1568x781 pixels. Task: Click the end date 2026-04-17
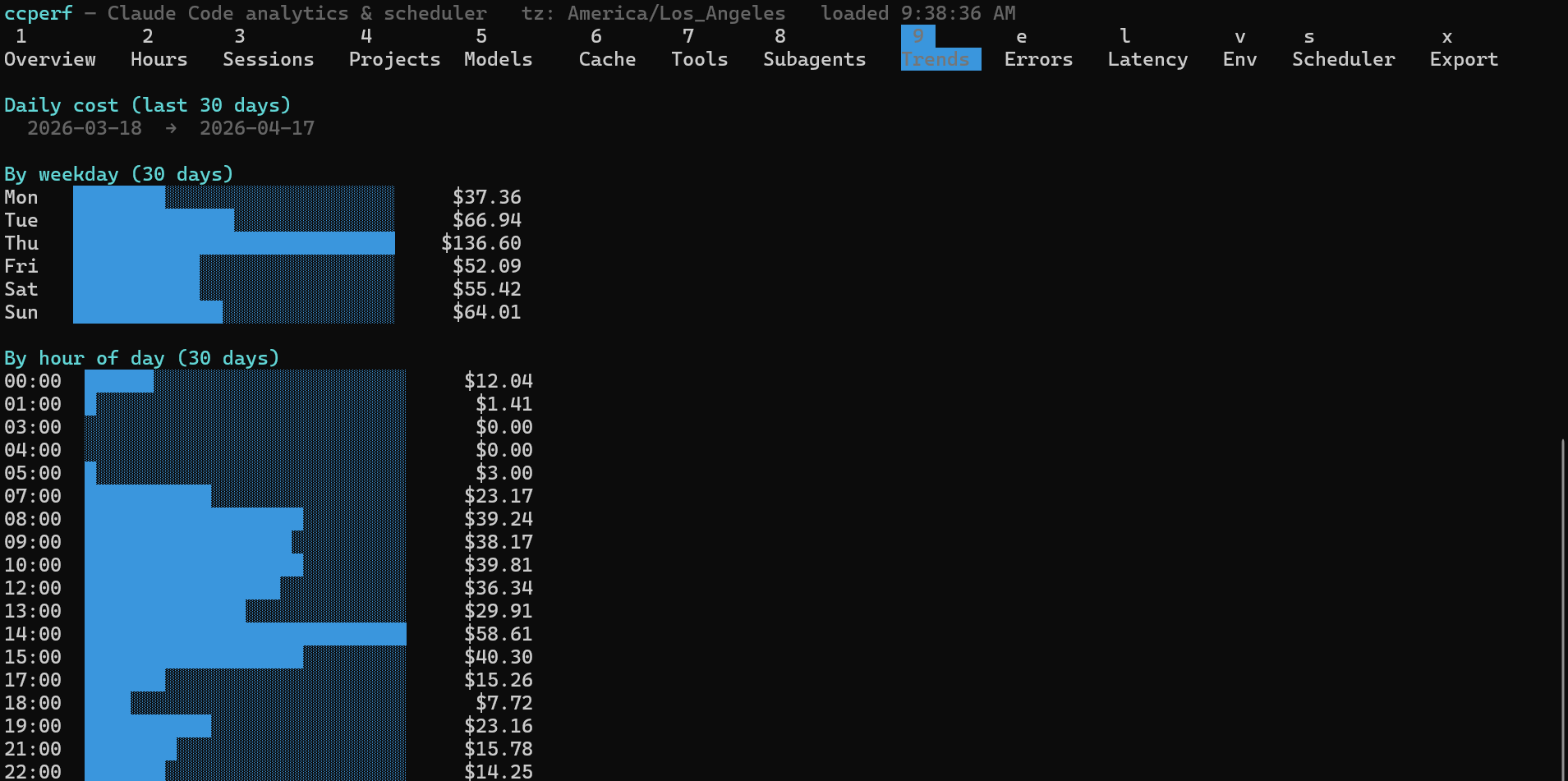point(257,128)
